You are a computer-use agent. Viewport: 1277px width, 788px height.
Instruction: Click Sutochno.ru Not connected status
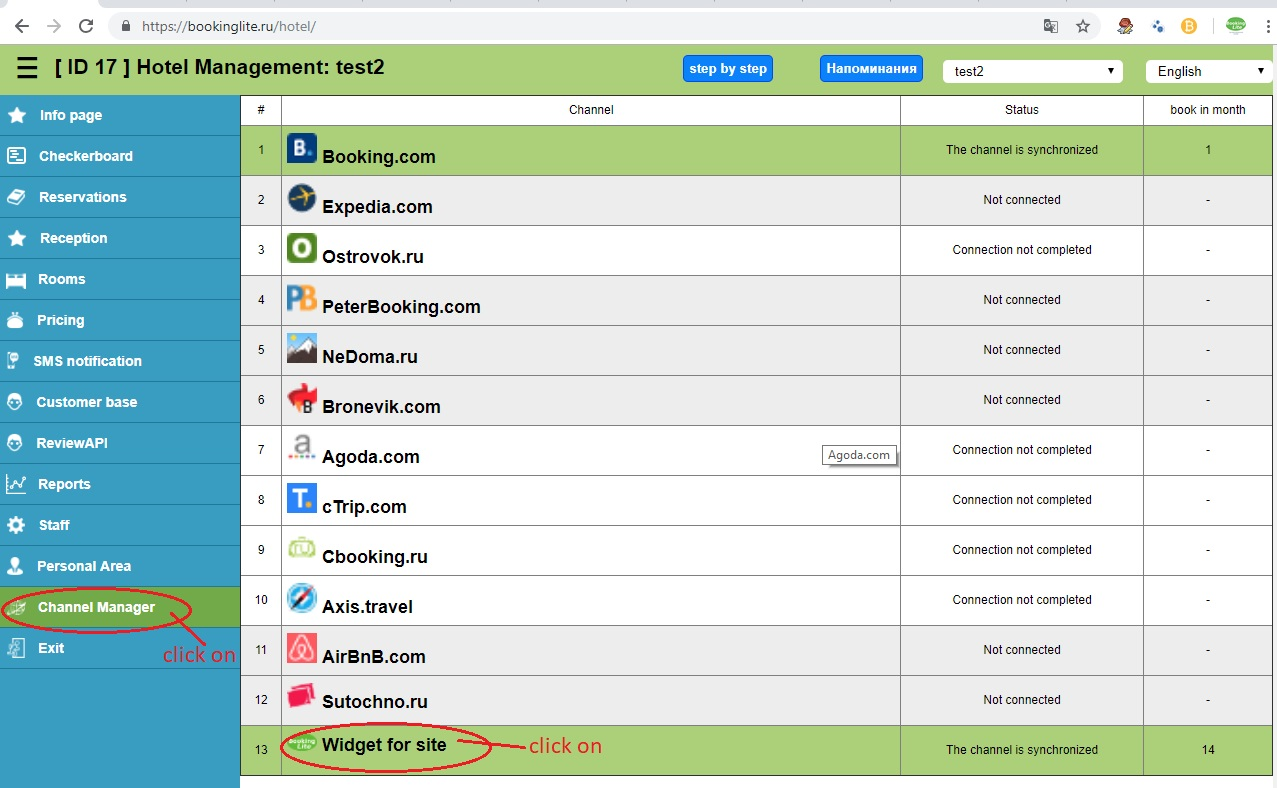(1022, 700)
